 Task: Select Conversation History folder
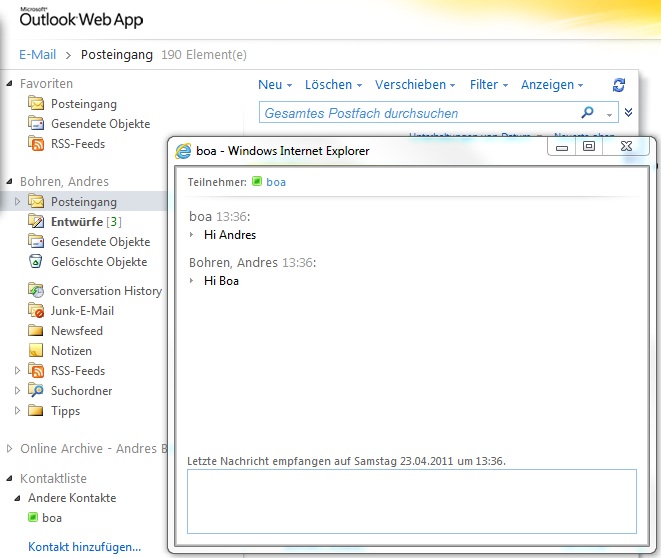(107, 291)
